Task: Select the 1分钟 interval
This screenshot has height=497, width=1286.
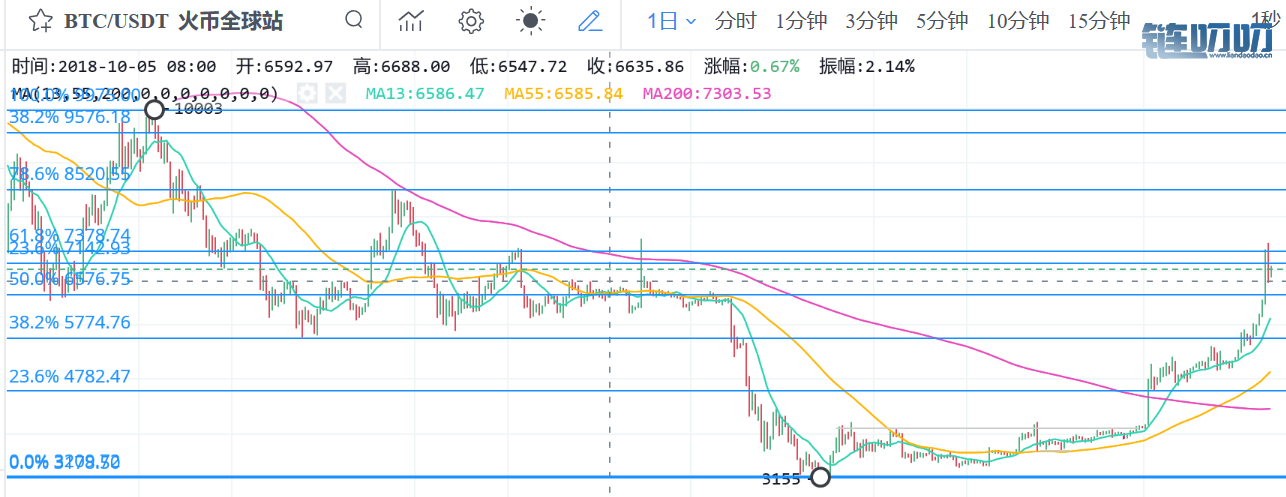Action: [x=800, y=21]
